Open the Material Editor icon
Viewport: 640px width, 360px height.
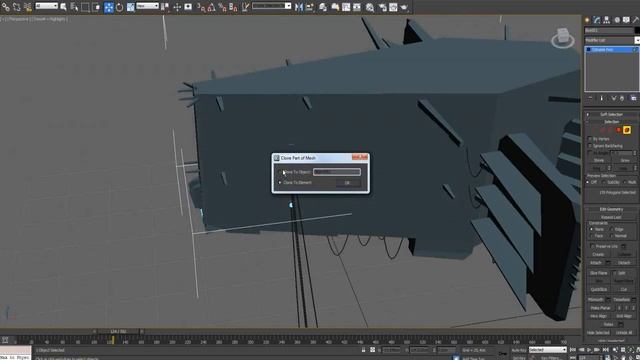click(370, 7)
